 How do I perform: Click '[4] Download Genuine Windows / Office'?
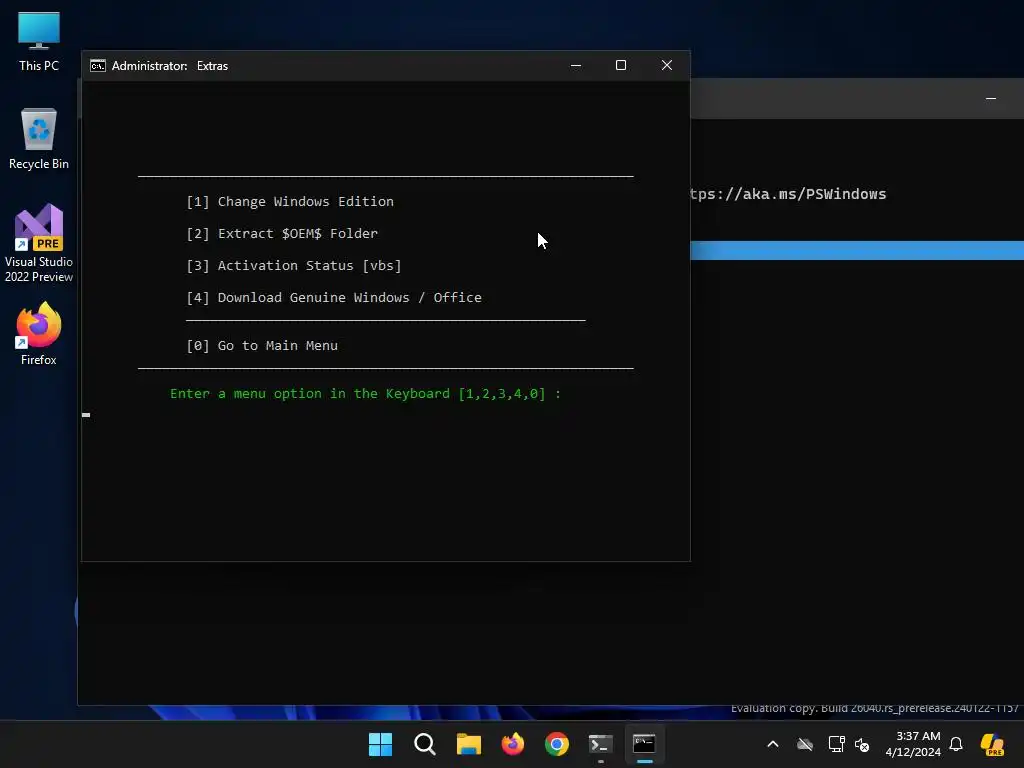334,297
